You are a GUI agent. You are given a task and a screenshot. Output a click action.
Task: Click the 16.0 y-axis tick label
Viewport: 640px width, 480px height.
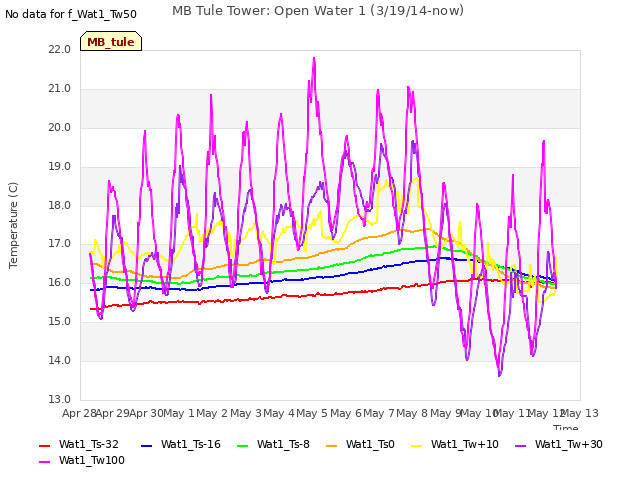pyautogui.click(x=60, y=282)
